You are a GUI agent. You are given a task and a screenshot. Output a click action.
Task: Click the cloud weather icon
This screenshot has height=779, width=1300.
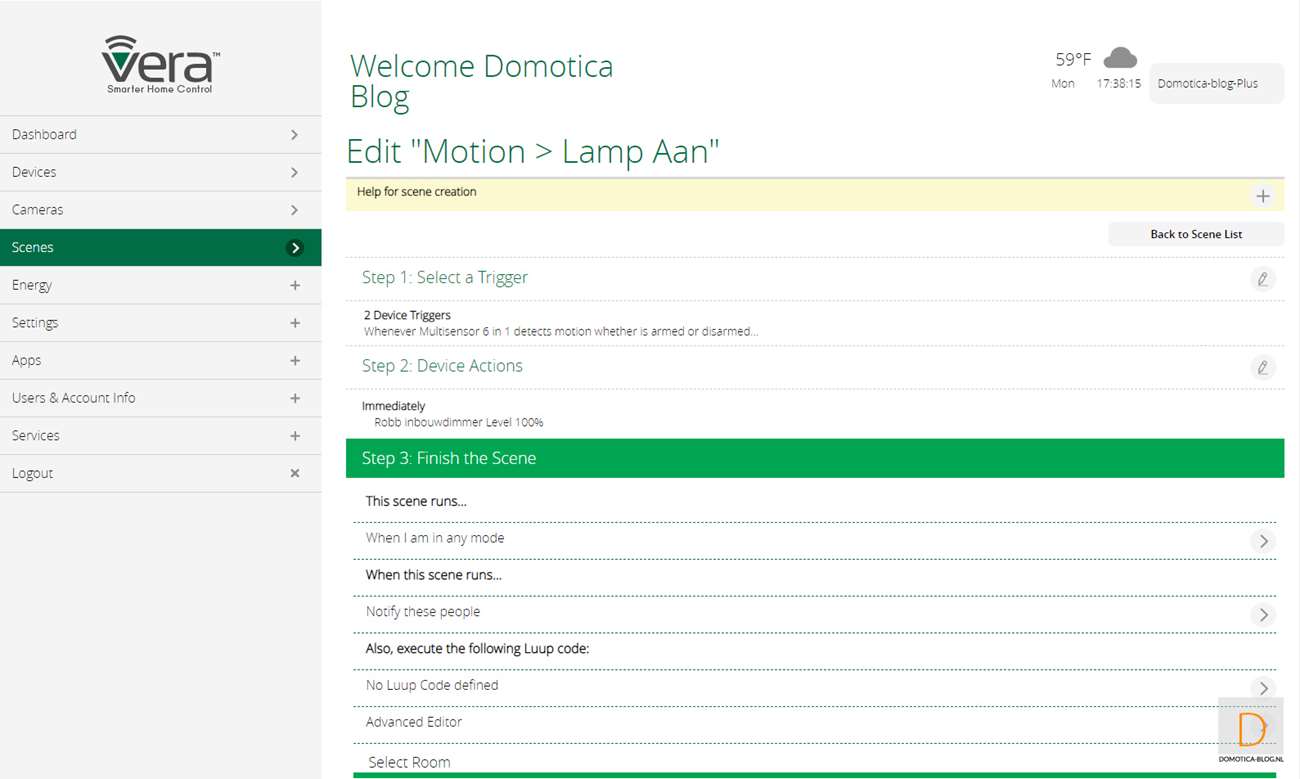[1119, 58]
